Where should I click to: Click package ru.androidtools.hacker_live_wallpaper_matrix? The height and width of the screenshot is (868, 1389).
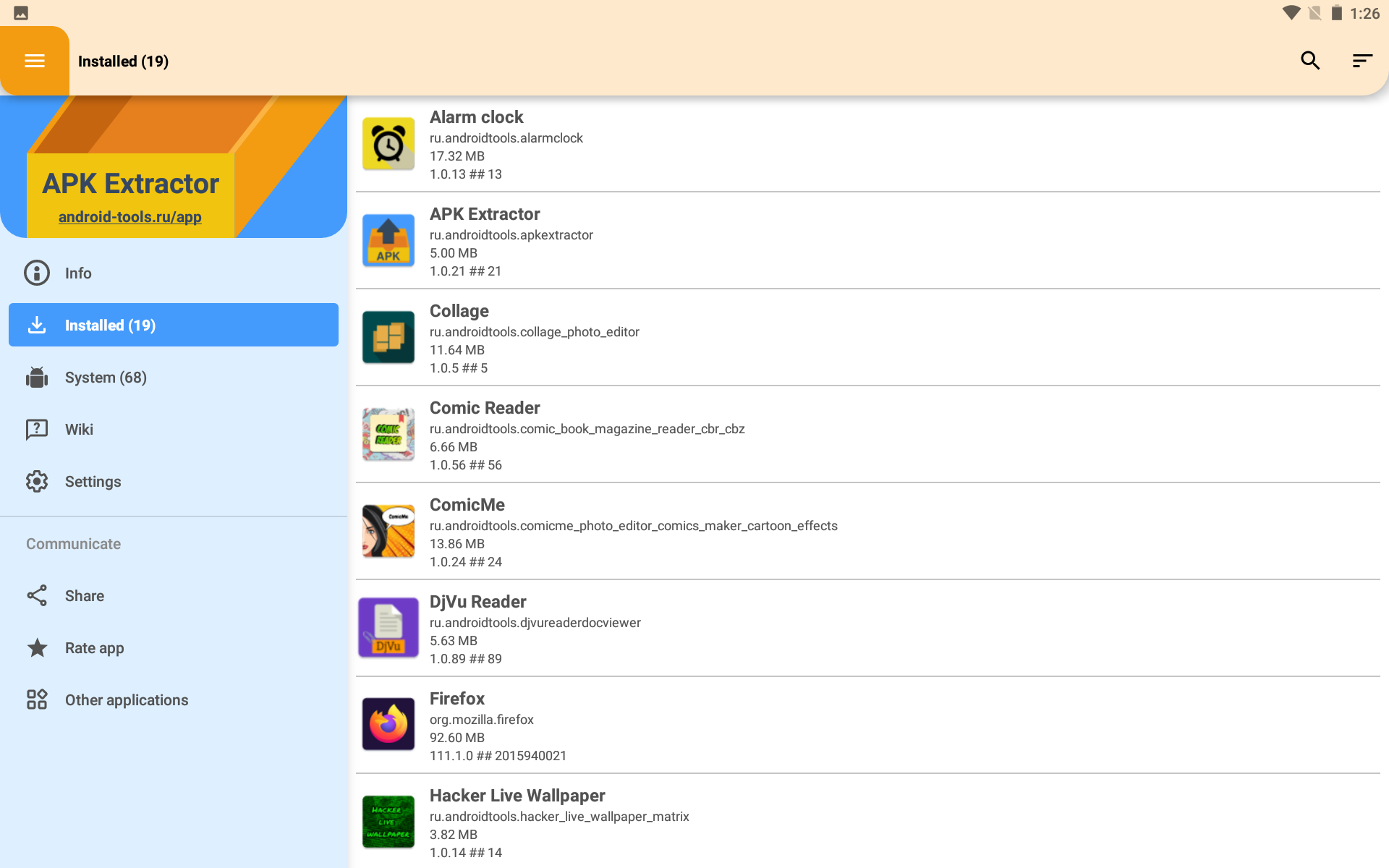(559, 817)
